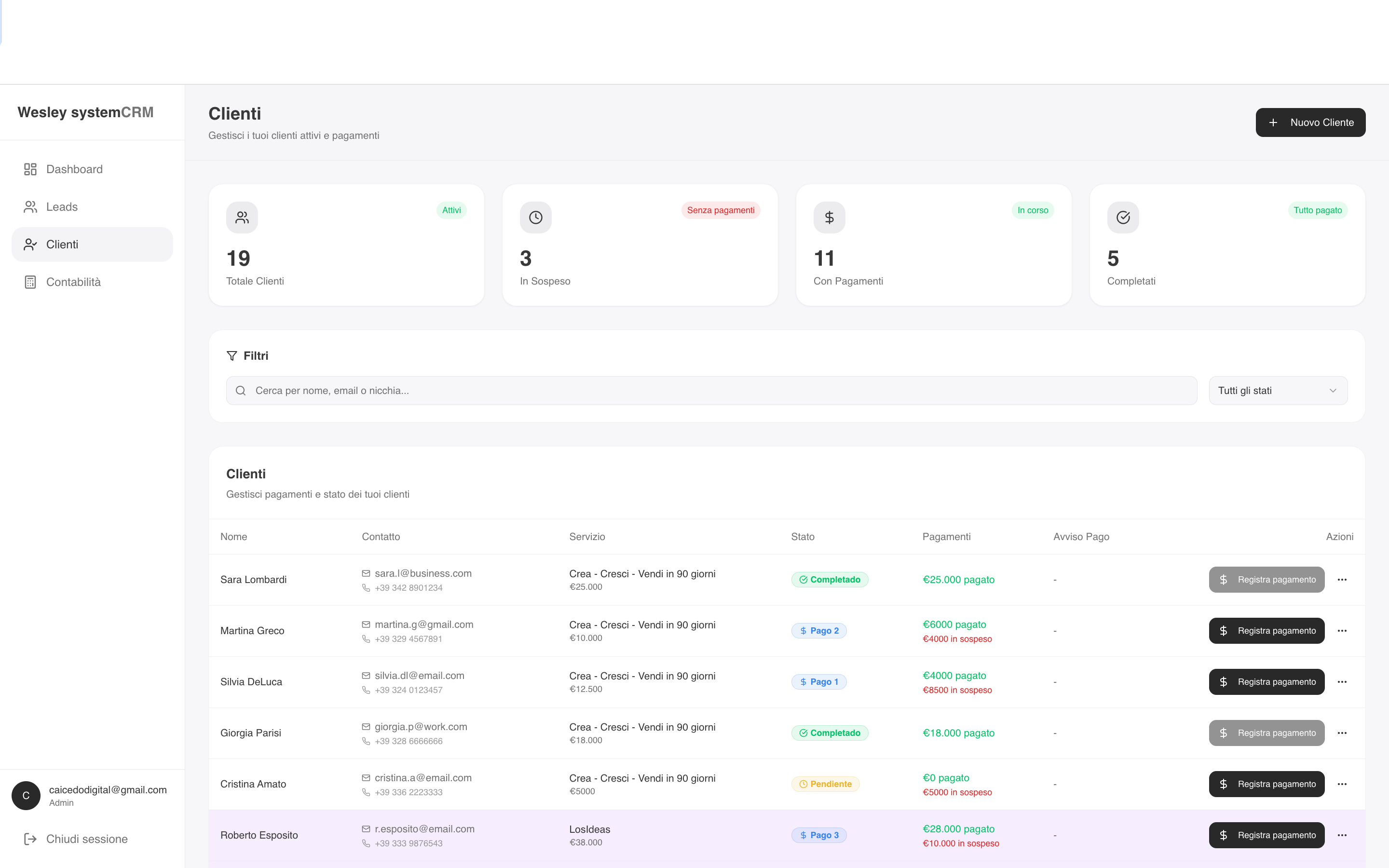Click the Leads people icon

point(30,207)
